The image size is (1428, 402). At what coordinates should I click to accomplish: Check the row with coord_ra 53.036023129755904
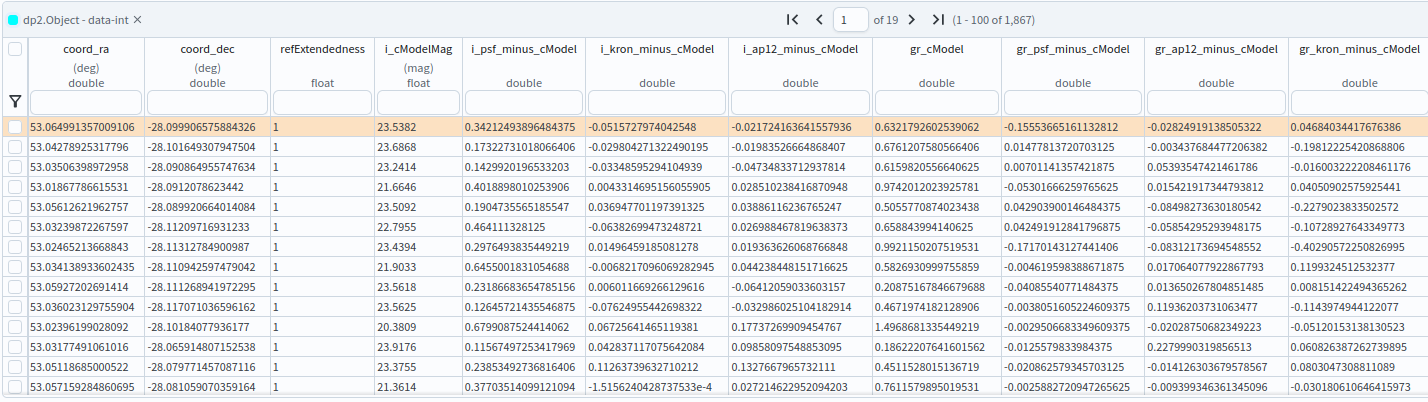click(14, 306)
